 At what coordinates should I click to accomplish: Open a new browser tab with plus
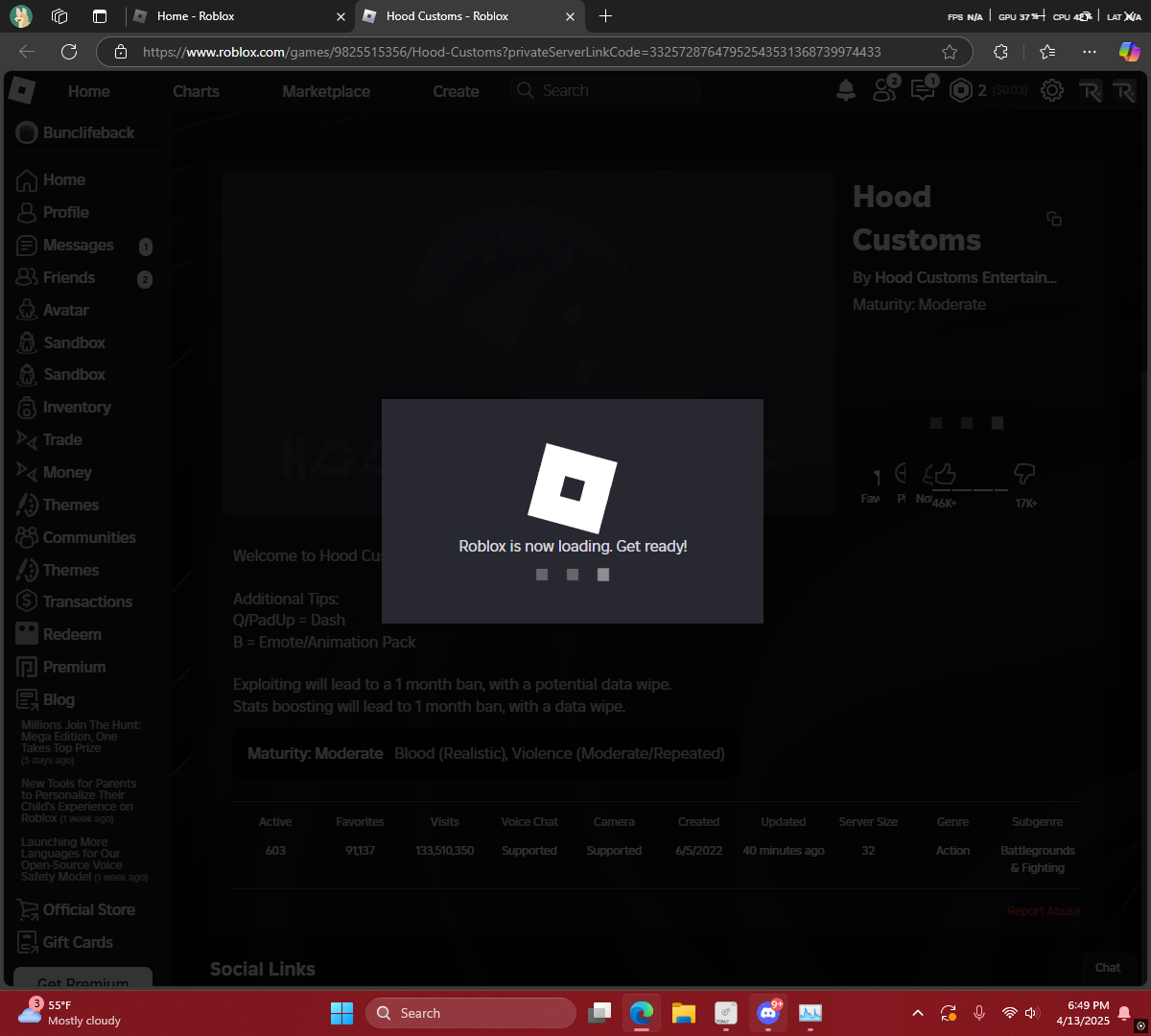coord(605,15)
